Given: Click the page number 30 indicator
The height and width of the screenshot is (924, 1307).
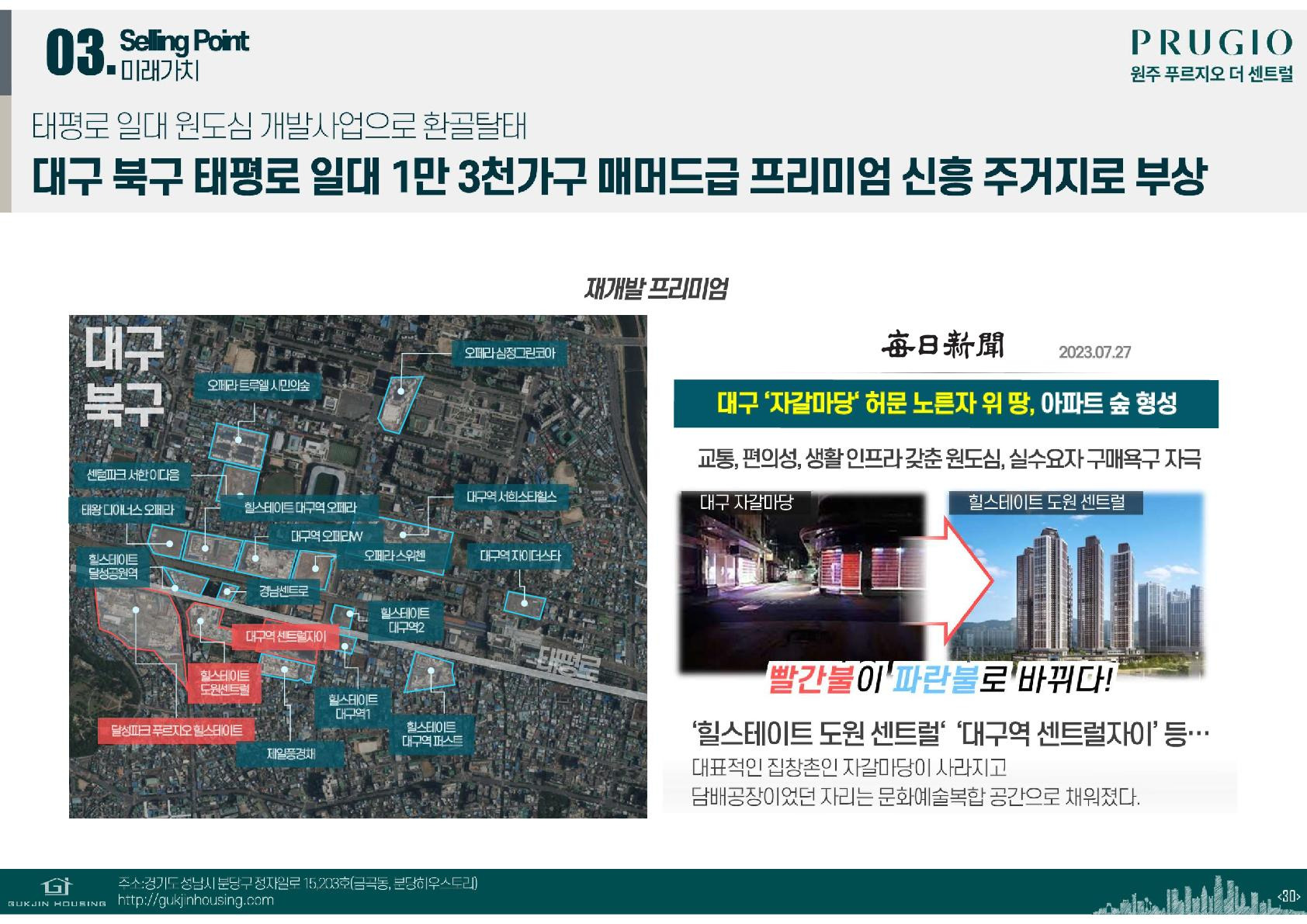Looking at the screenshot, I should 1289,896.
